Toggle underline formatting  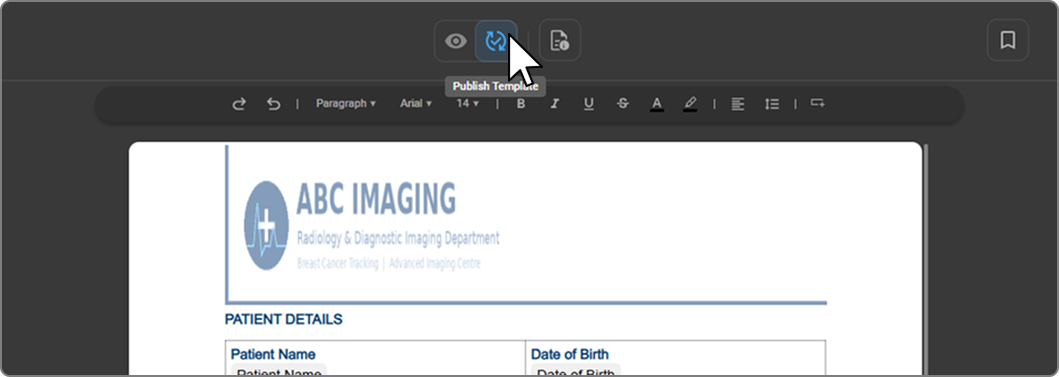588,104
